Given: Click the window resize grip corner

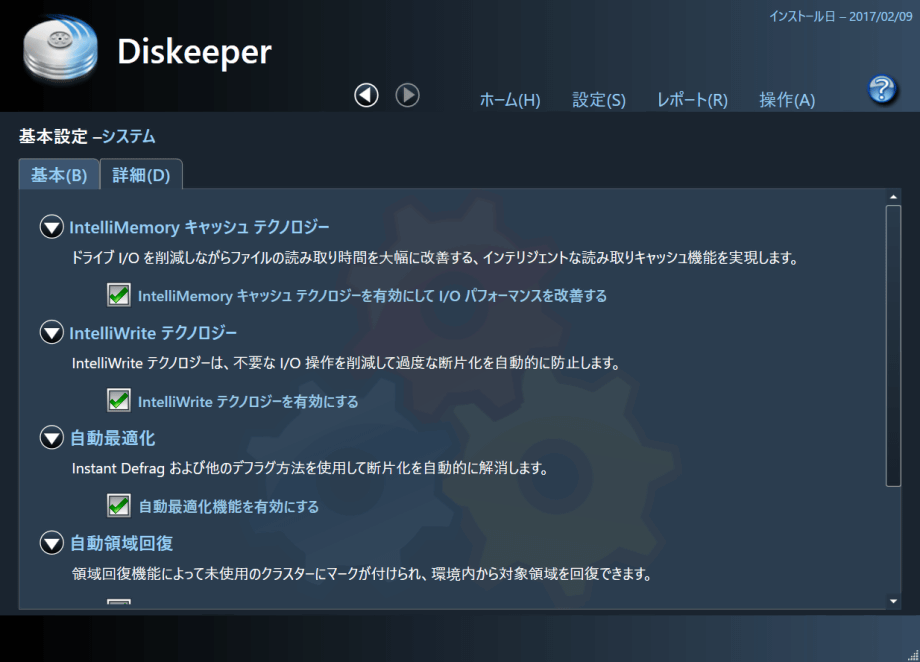Looking at the screenshot, I should (913, 655).
